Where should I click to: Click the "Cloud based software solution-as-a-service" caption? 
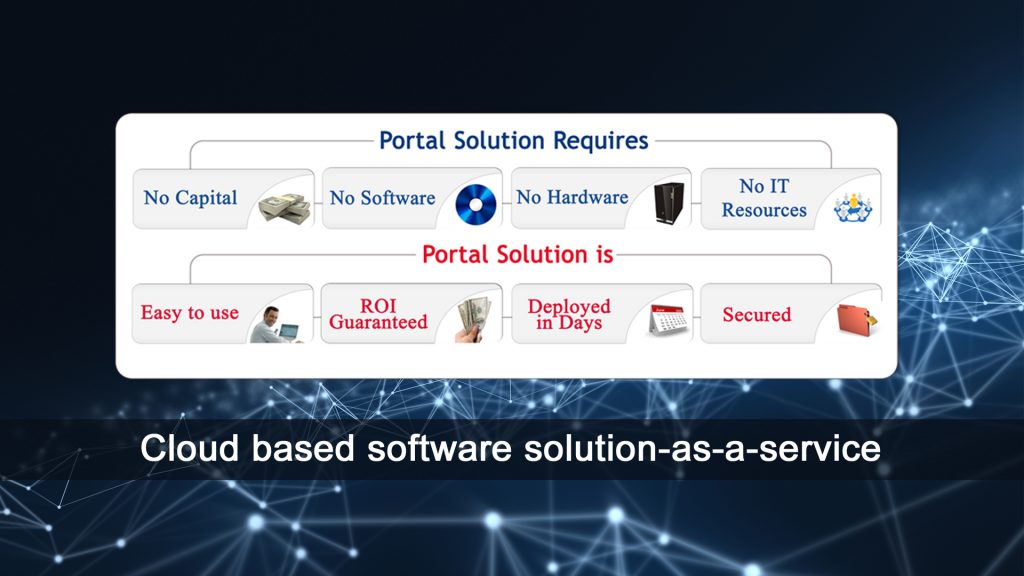click(510, 448)
